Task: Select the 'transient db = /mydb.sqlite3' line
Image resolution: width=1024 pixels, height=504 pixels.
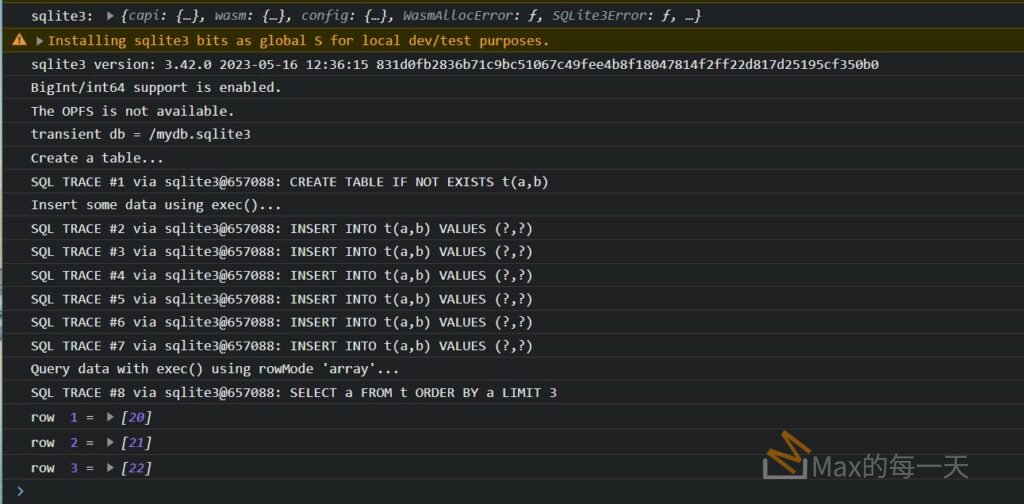Action: (x=140, y=134)
